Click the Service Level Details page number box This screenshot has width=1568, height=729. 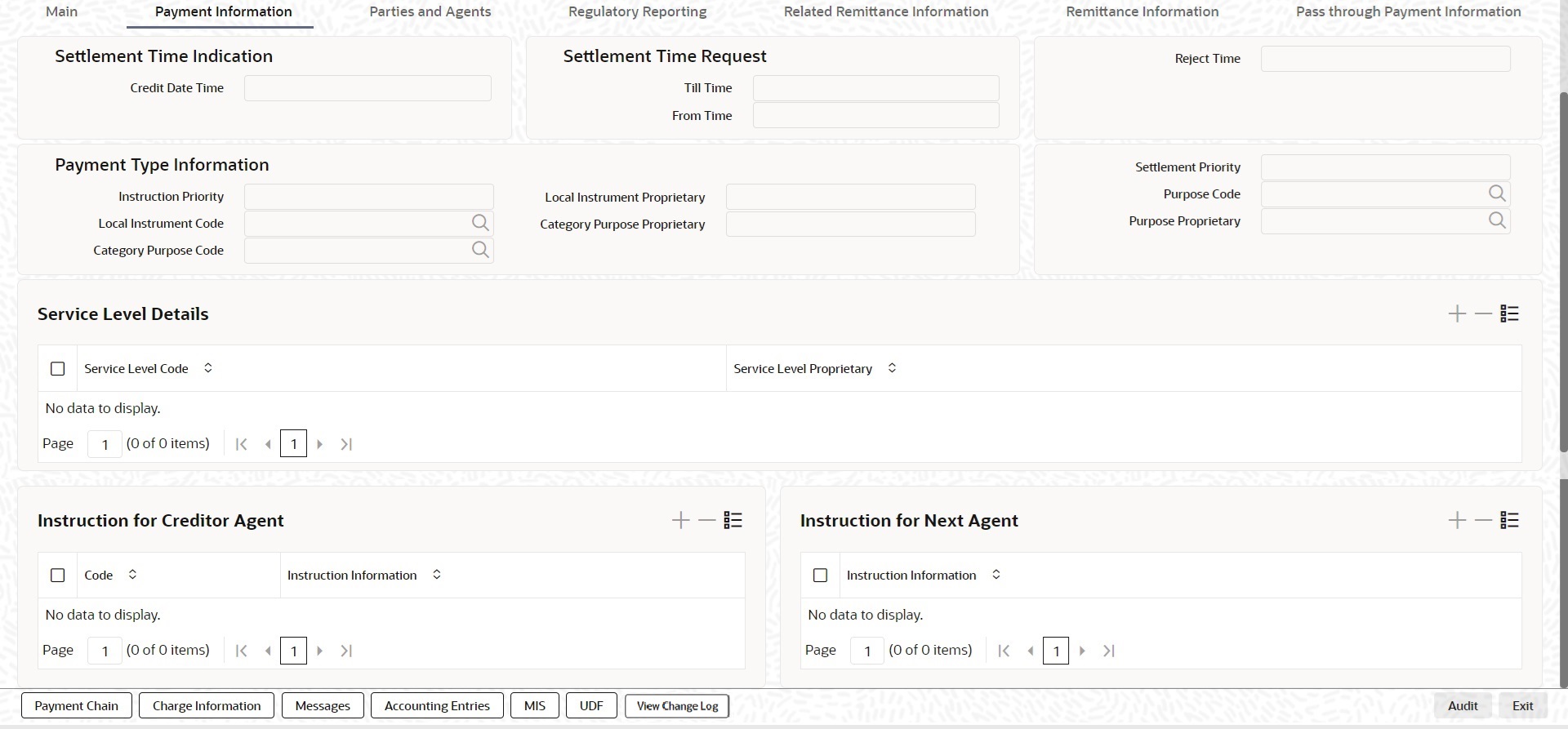(x=105, y=444)
